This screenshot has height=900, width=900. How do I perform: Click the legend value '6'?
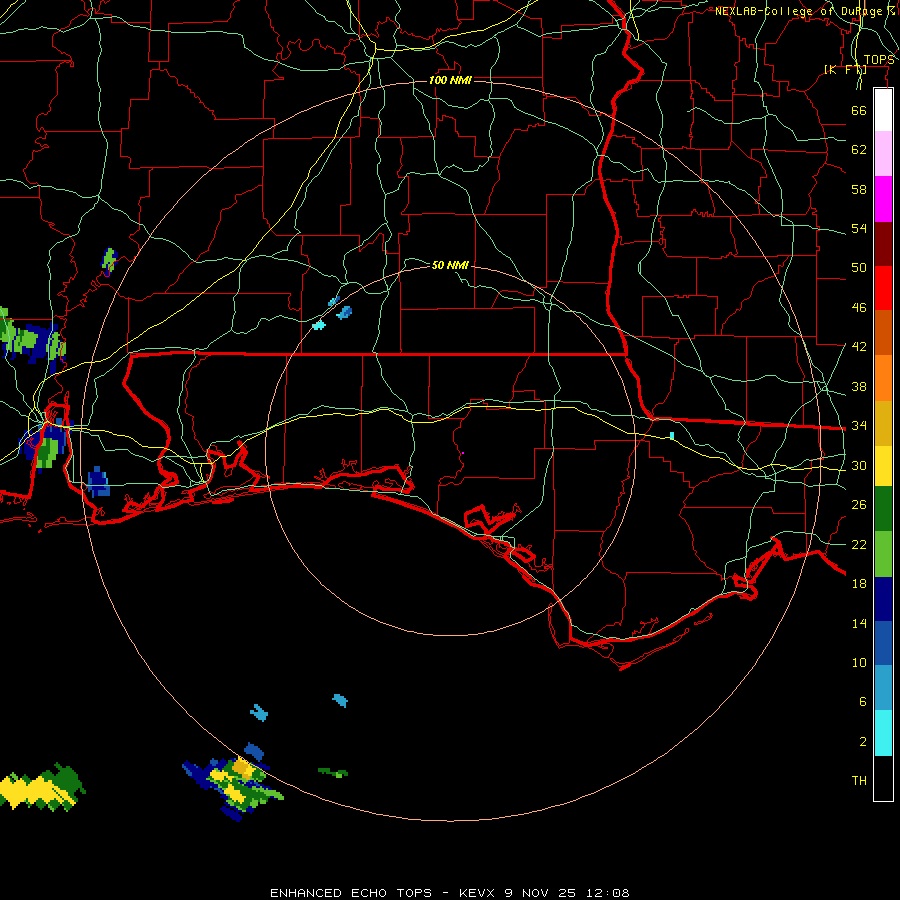click(x=863, y=702)
